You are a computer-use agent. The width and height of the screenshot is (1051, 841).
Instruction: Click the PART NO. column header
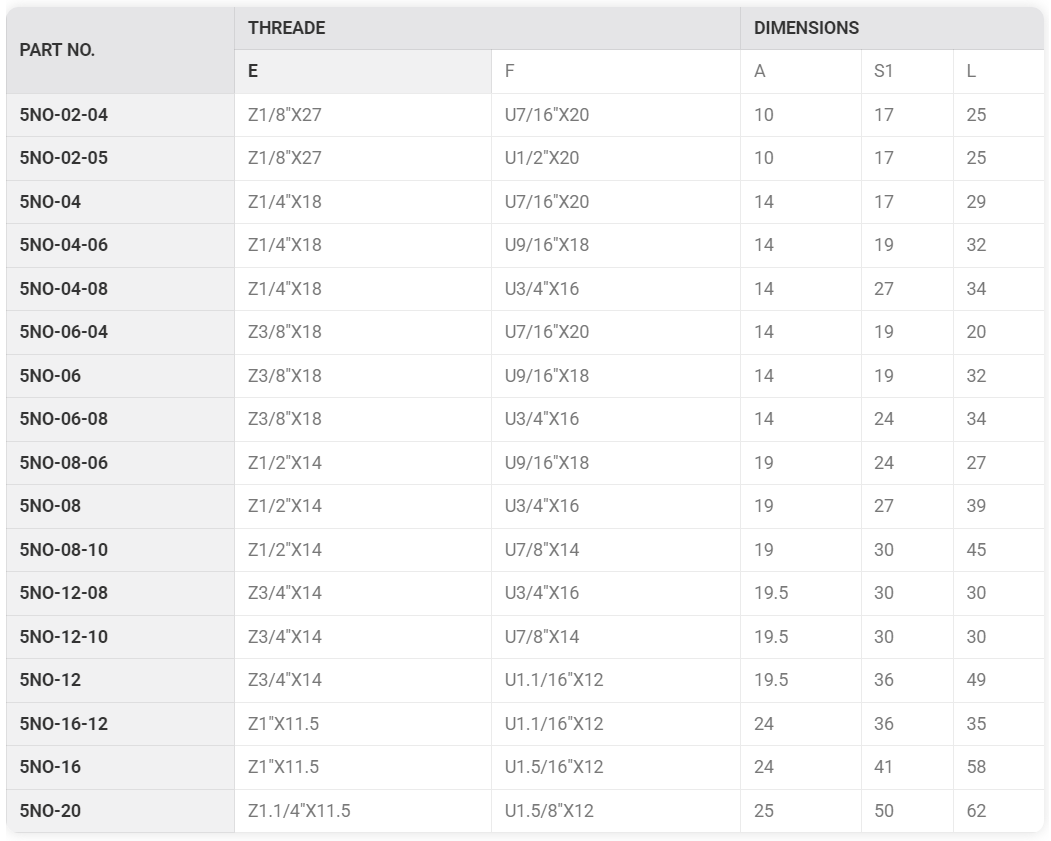[x=121, y=50]
